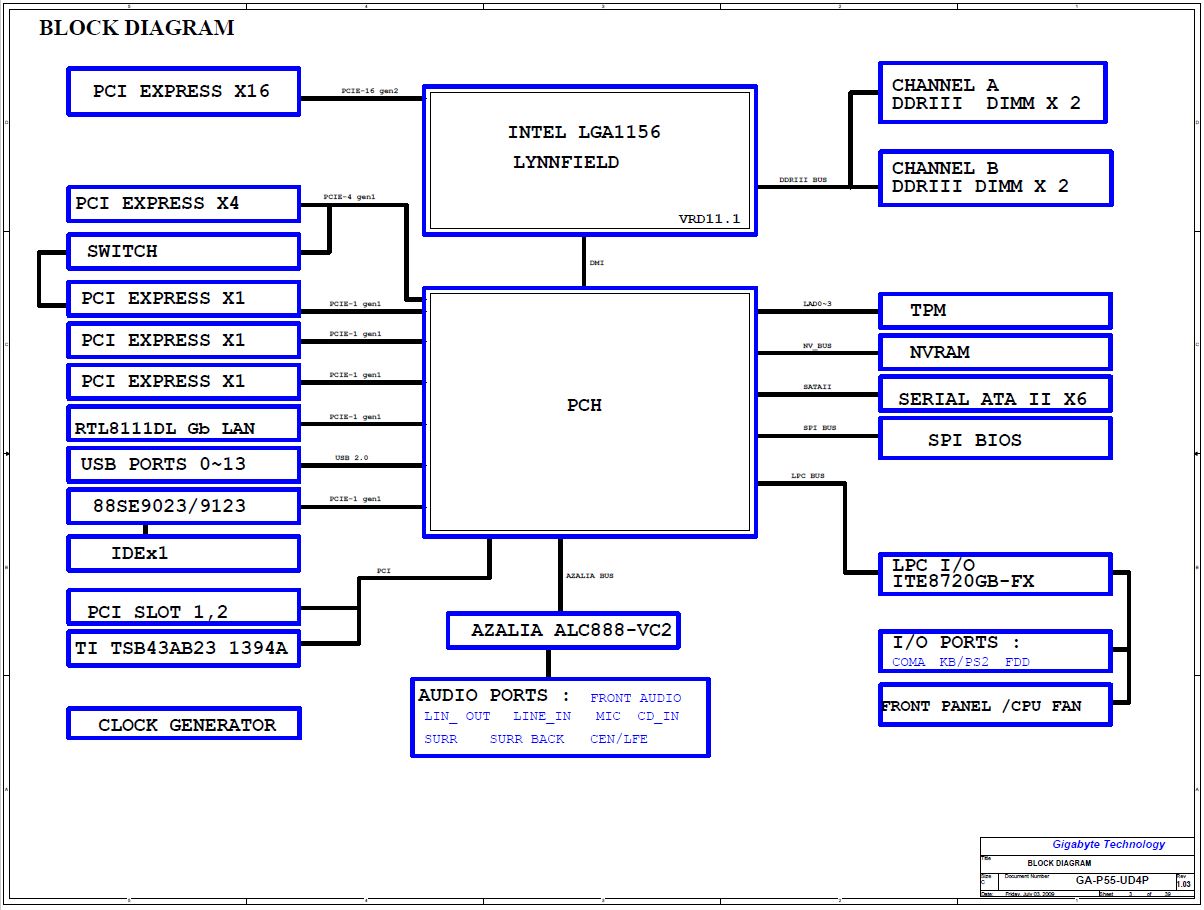The height and width of the screenshot is (910, 1204).
Task: Click the SURR BACK audio label
Action: tap(527, 739)
